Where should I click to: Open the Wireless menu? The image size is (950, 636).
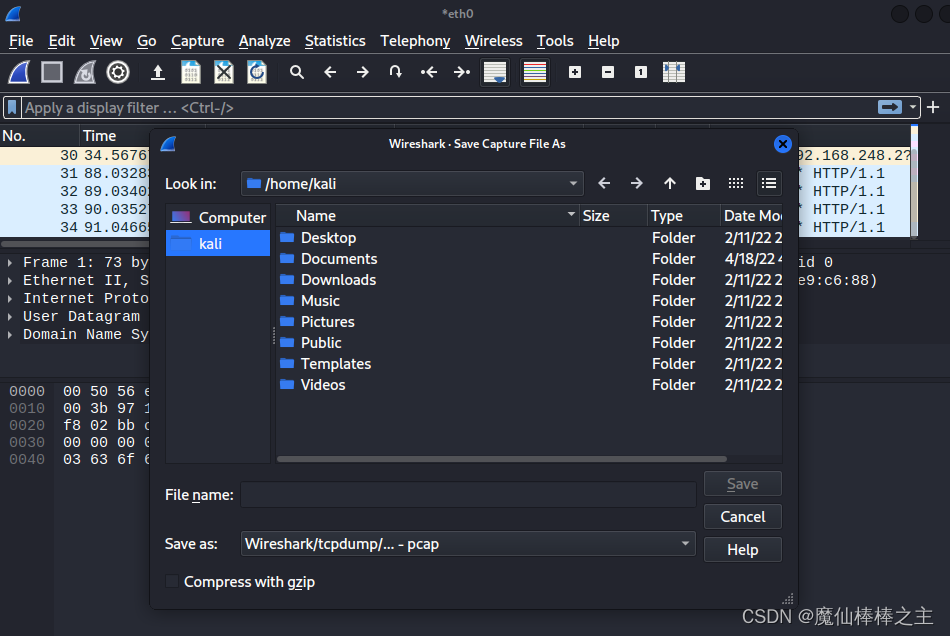click(x=493, y=41)
